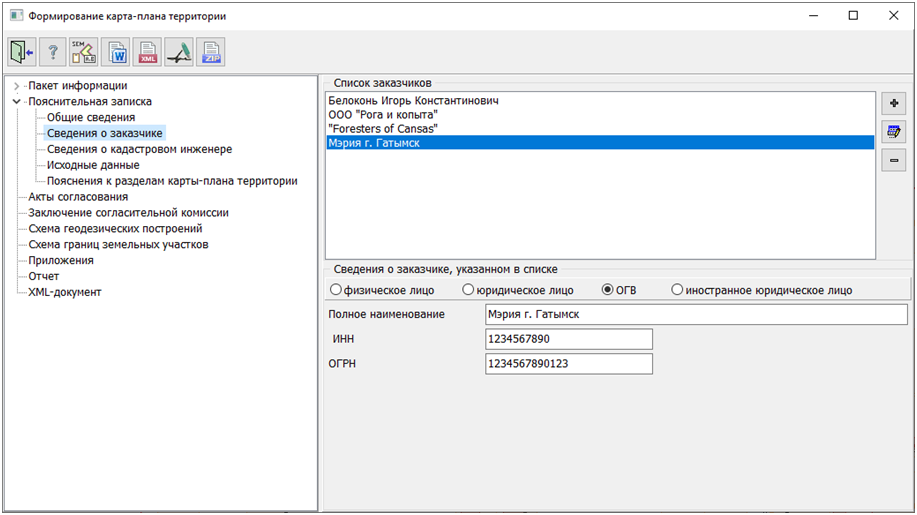Select the 'физическое лицо' radio button
Viewport: 917px width, 515px height.
pos(336,290)
